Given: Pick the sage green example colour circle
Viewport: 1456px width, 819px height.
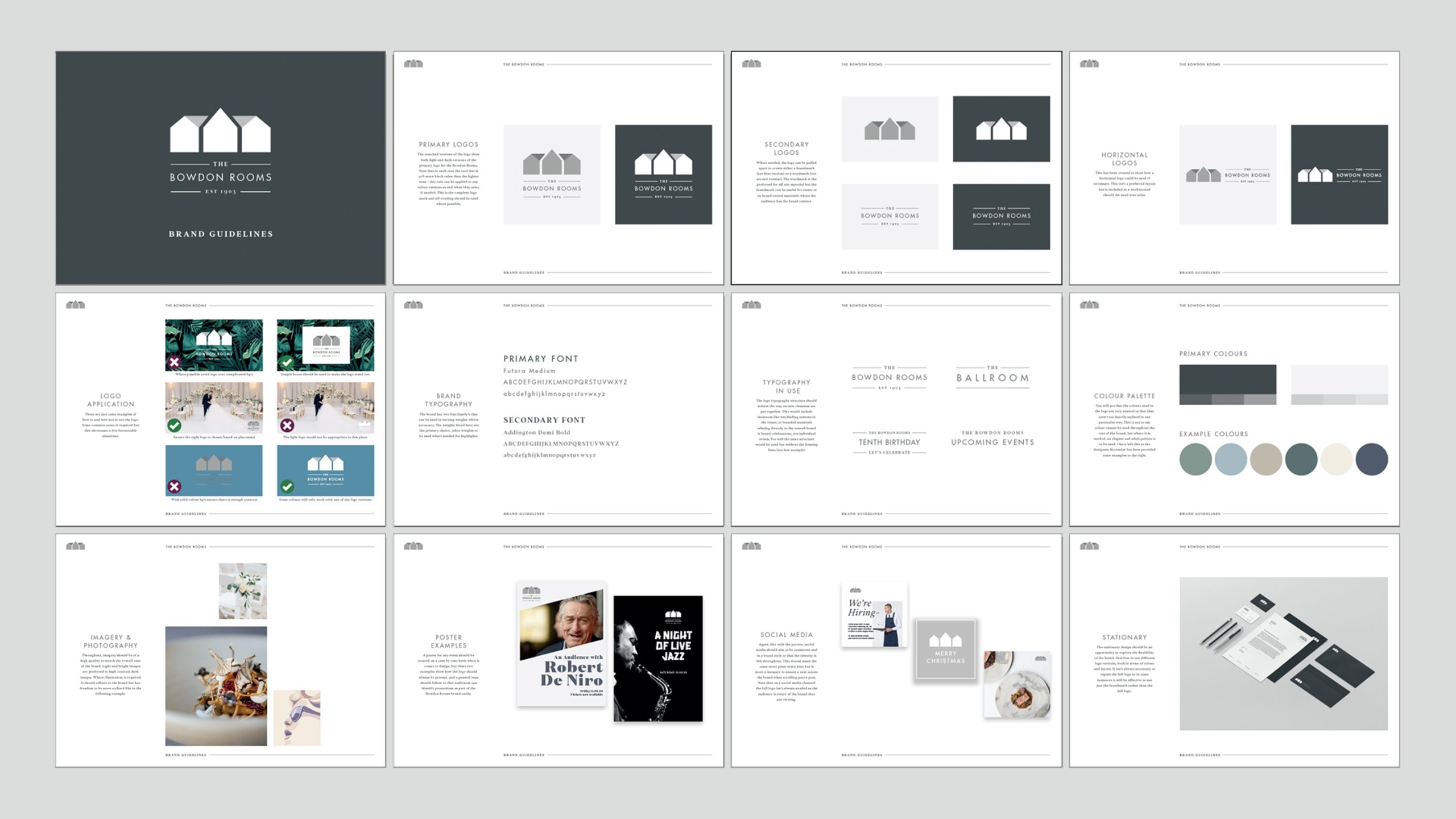Looking at the screenshot, I should (x=1196, y=459).
